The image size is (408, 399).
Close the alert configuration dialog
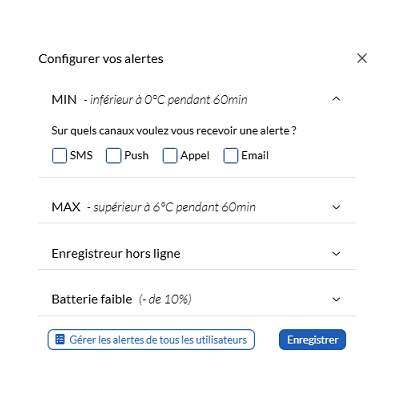pyautogui.click(x=362, y=58)
